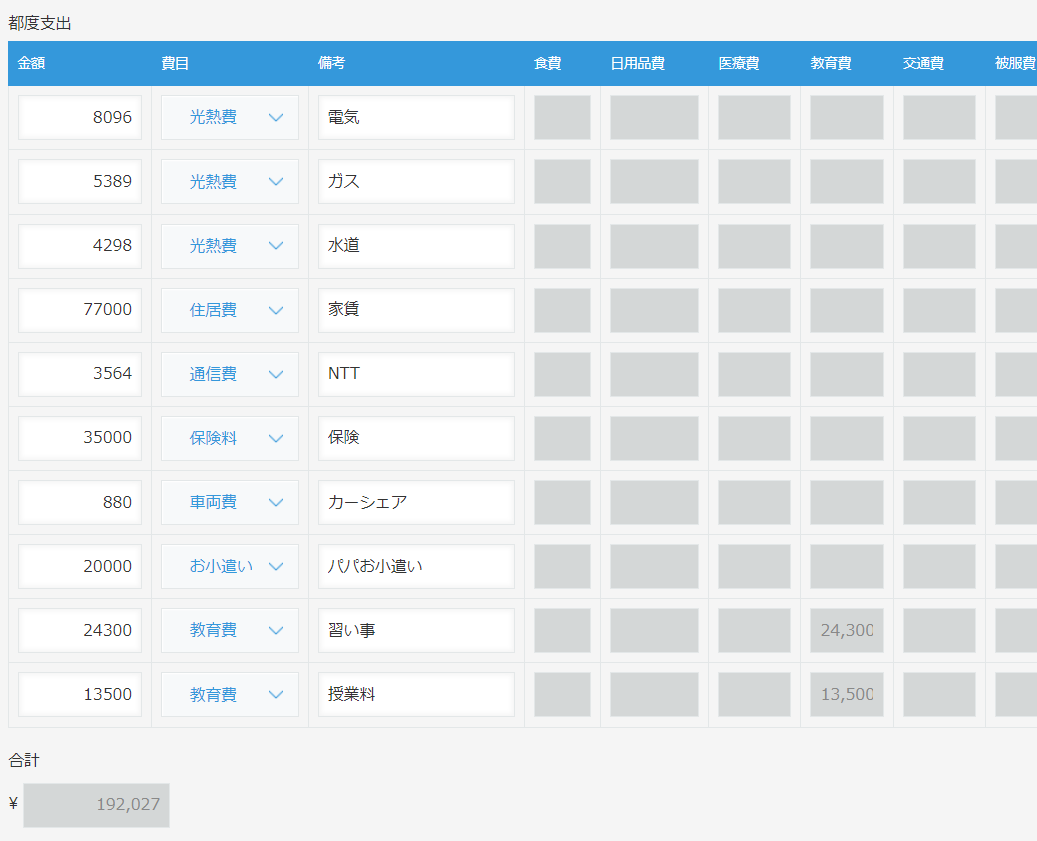Image resolution: width=1037 pixels, height=841 pixels.
Task: Click the カーシェア remarks field
Action: coord(416,502)
